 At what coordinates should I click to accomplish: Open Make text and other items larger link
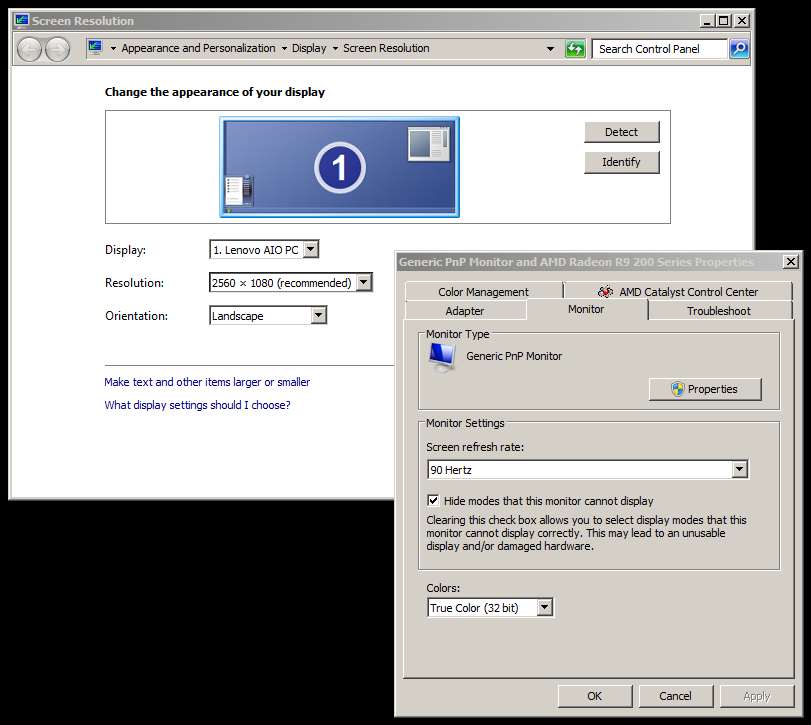pos(207,382)
